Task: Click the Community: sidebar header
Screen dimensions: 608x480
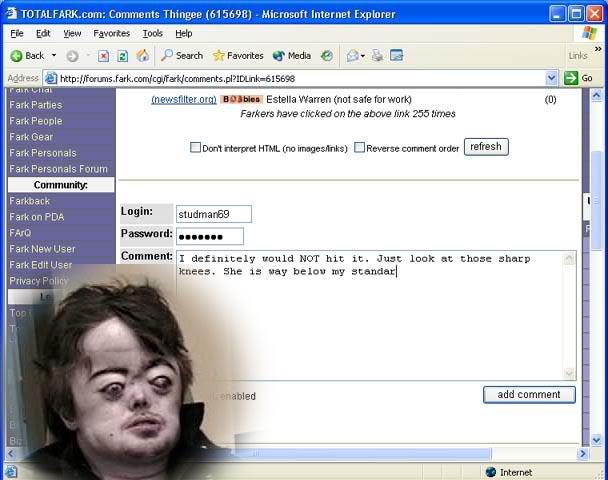Action: 61,185
